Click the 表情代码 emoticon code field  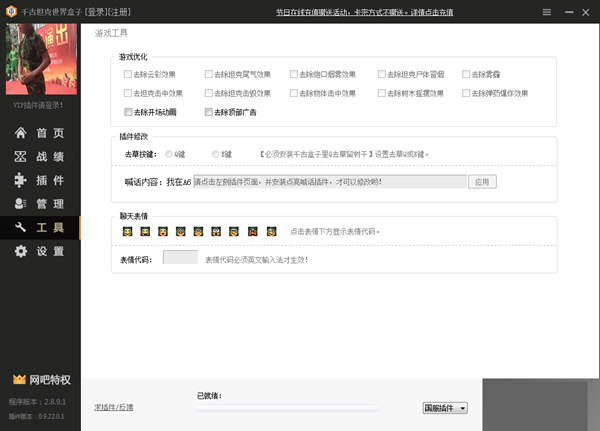(x=180, y=257)
